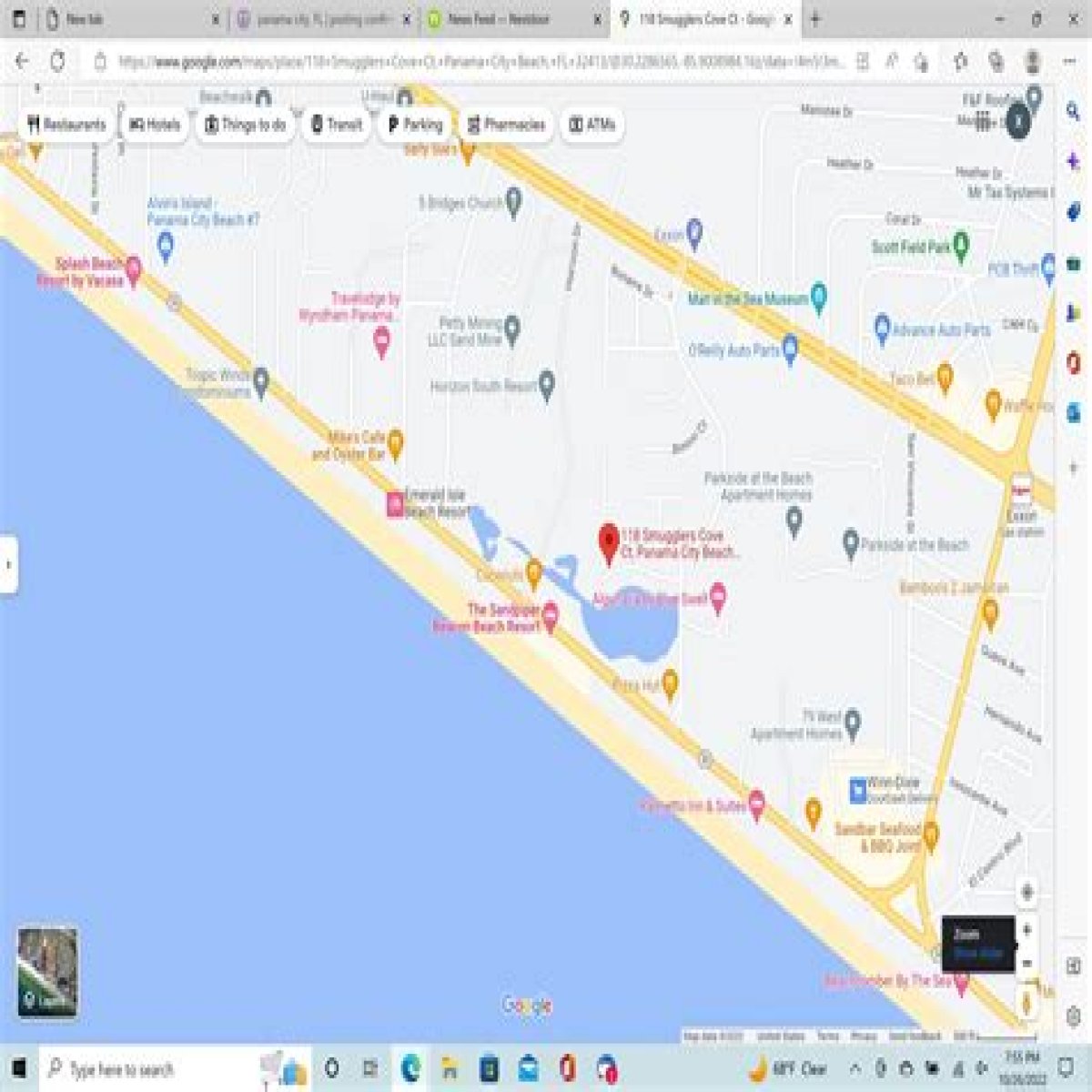
Task: Click the Mike's Cafe and Oyster Bar pin
Action: [395, 444]
